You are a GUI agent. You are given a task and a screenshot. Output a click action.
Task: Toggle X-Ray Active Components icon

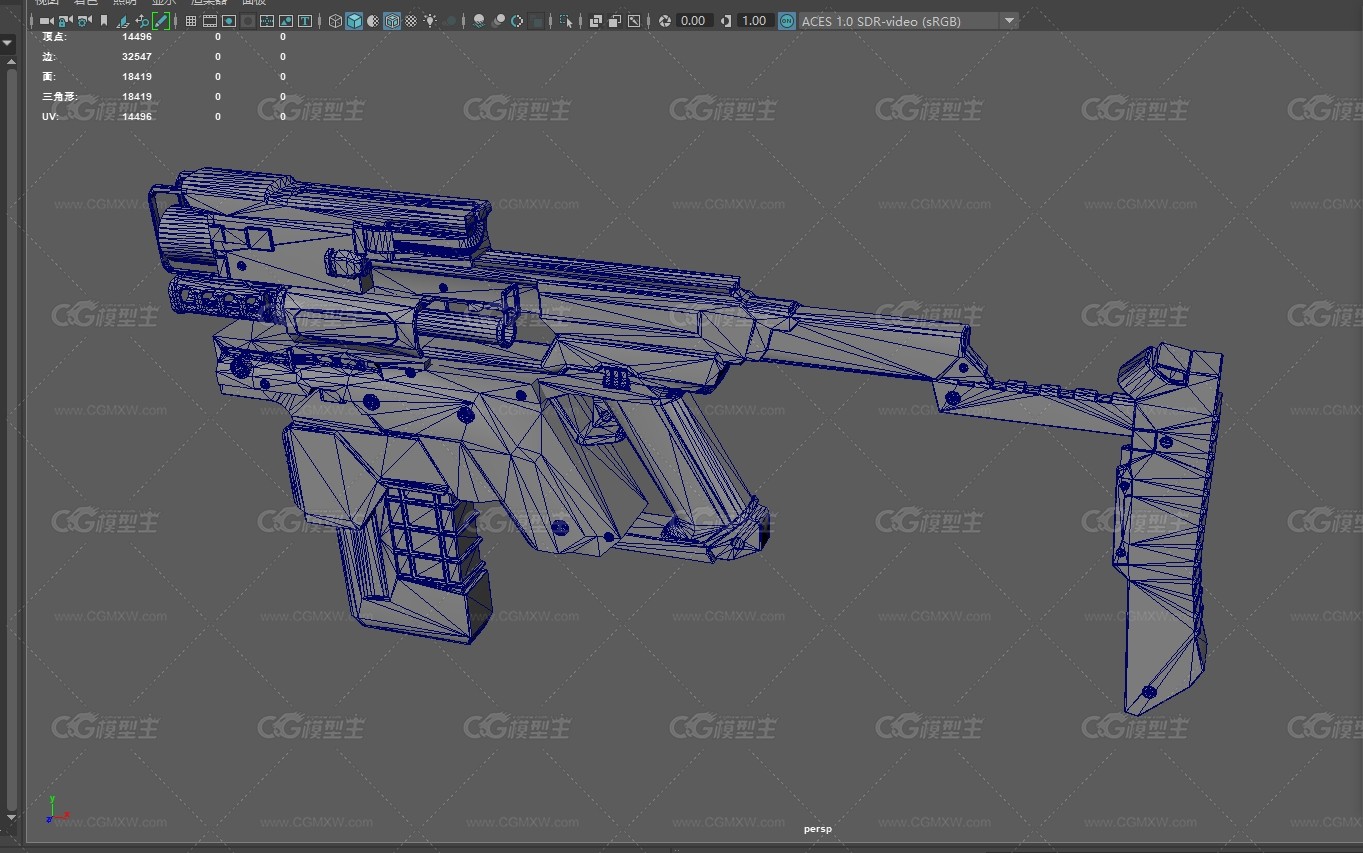pyautogui.click(x=614, y=21)
